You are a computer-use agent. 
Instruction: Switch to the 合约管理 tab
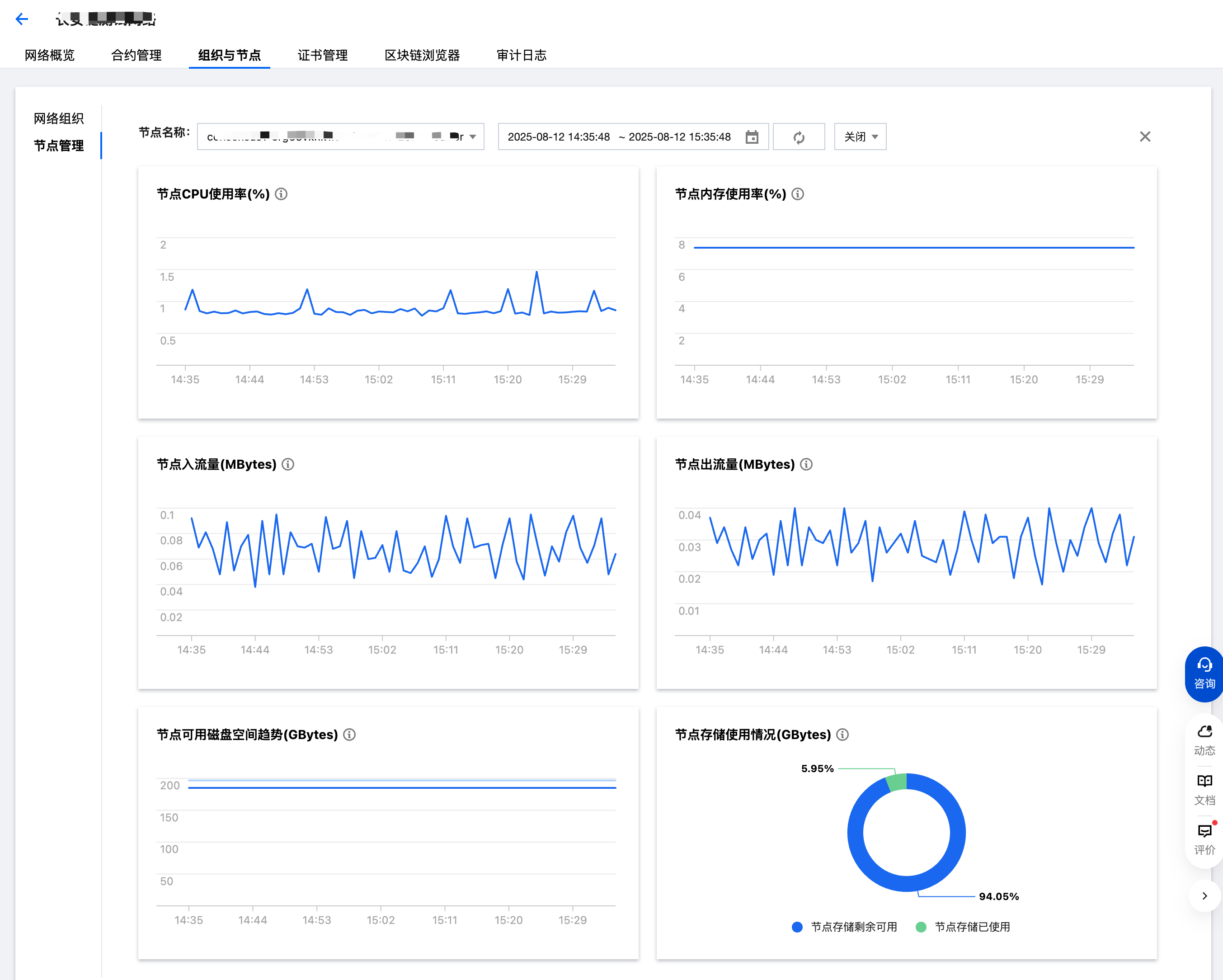[136, 55]
